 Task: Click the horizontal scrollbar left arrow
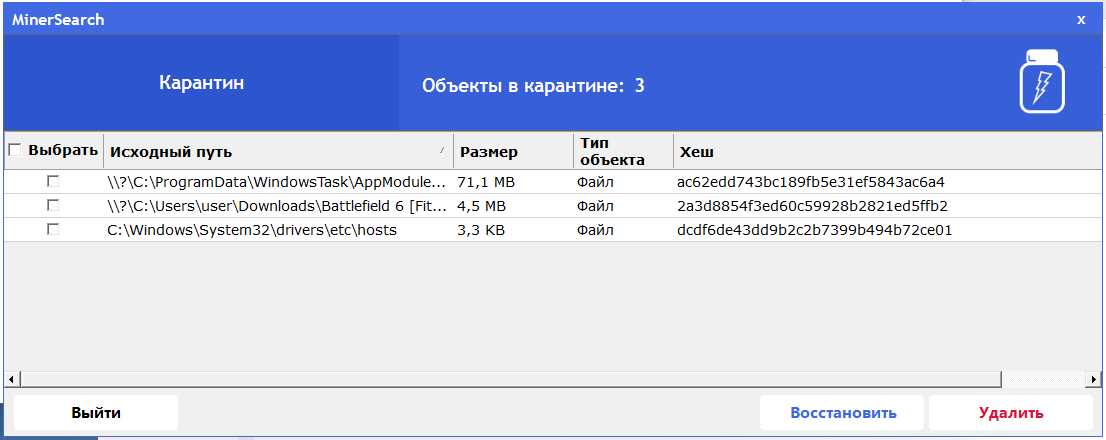(x=11, y=379)
